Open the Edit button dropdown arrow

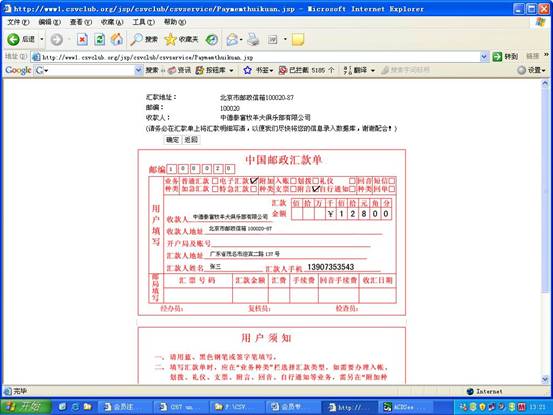point(285,39)
